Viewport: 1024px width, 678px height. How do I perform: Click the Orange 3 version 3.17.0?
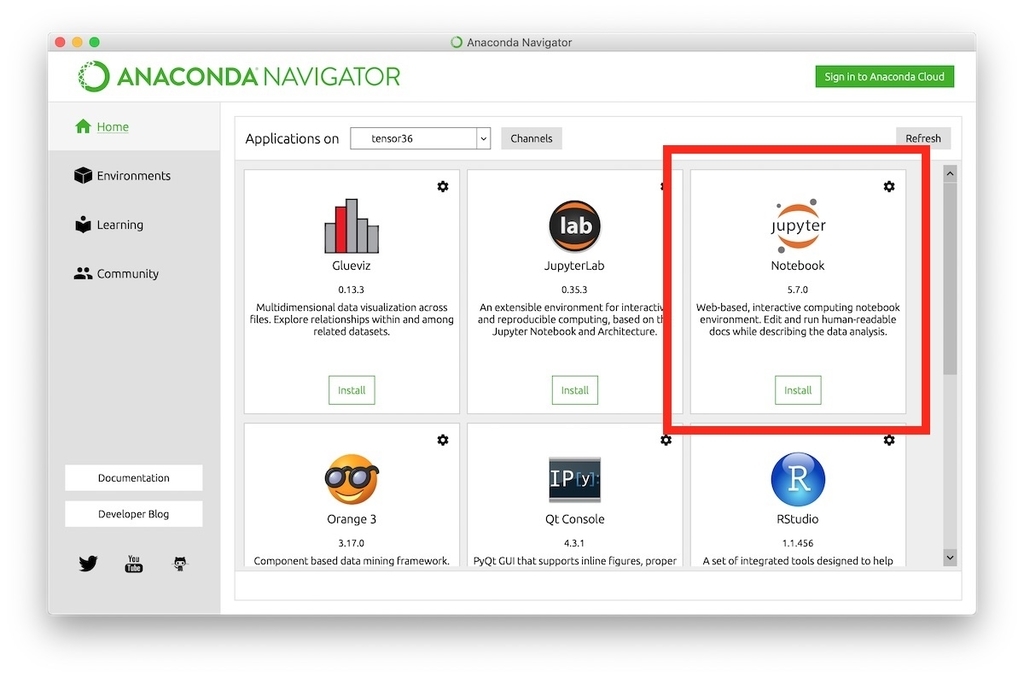(x=351, y=543)
